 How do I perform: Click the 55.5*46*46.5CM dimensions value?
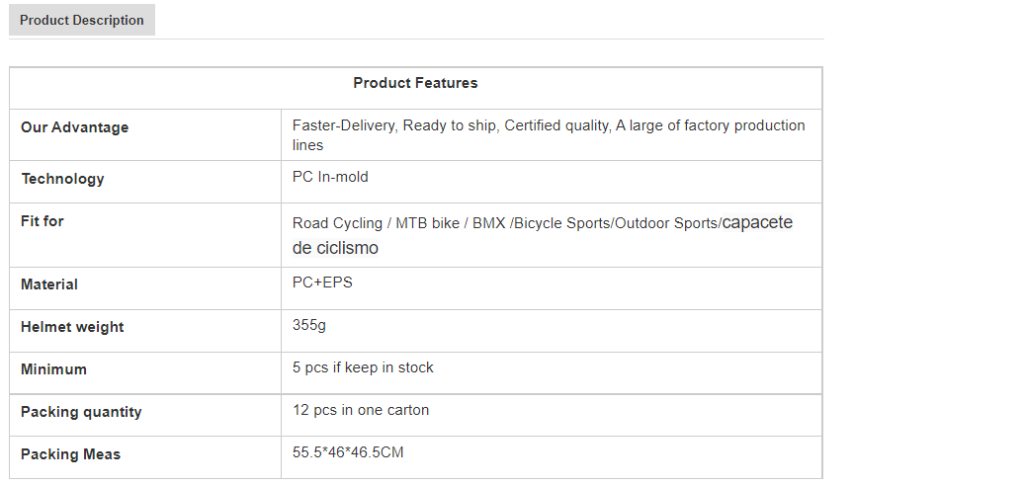tap(348, 452)
